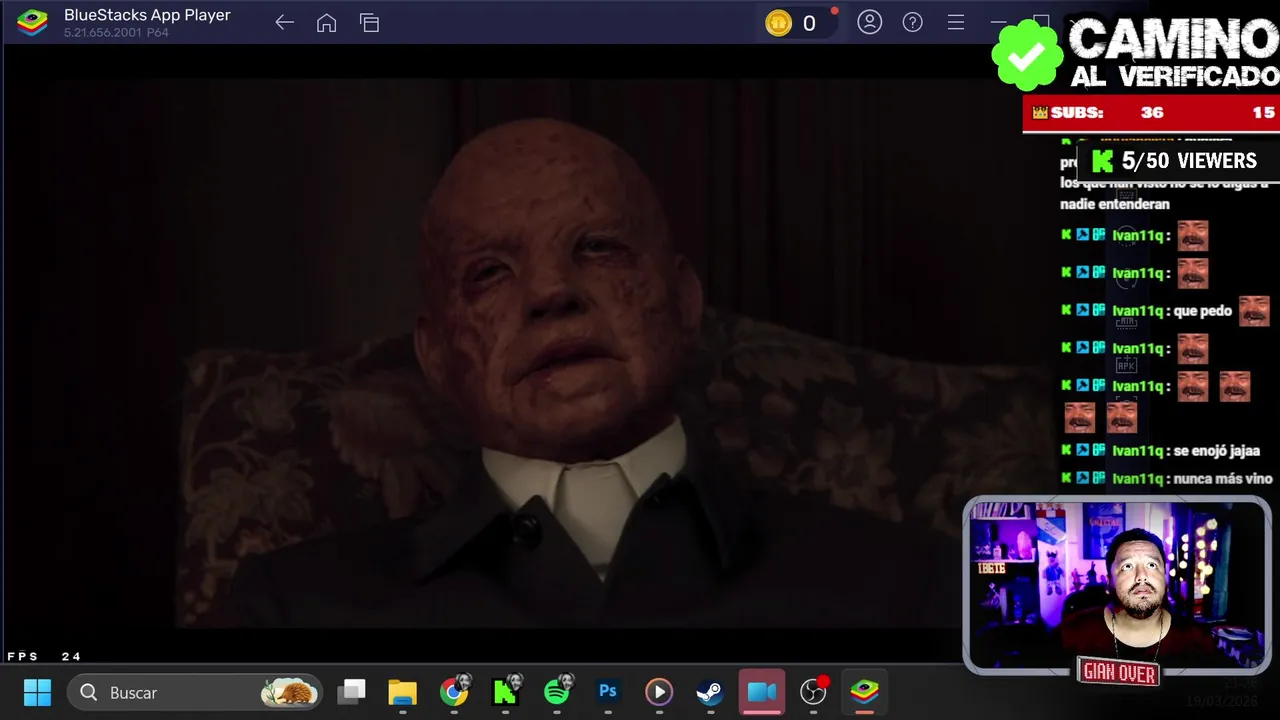This screenshot has width=1280, height=720.
Task: Switch to Google Chrome in taskbar
Action: pos(454,691)
